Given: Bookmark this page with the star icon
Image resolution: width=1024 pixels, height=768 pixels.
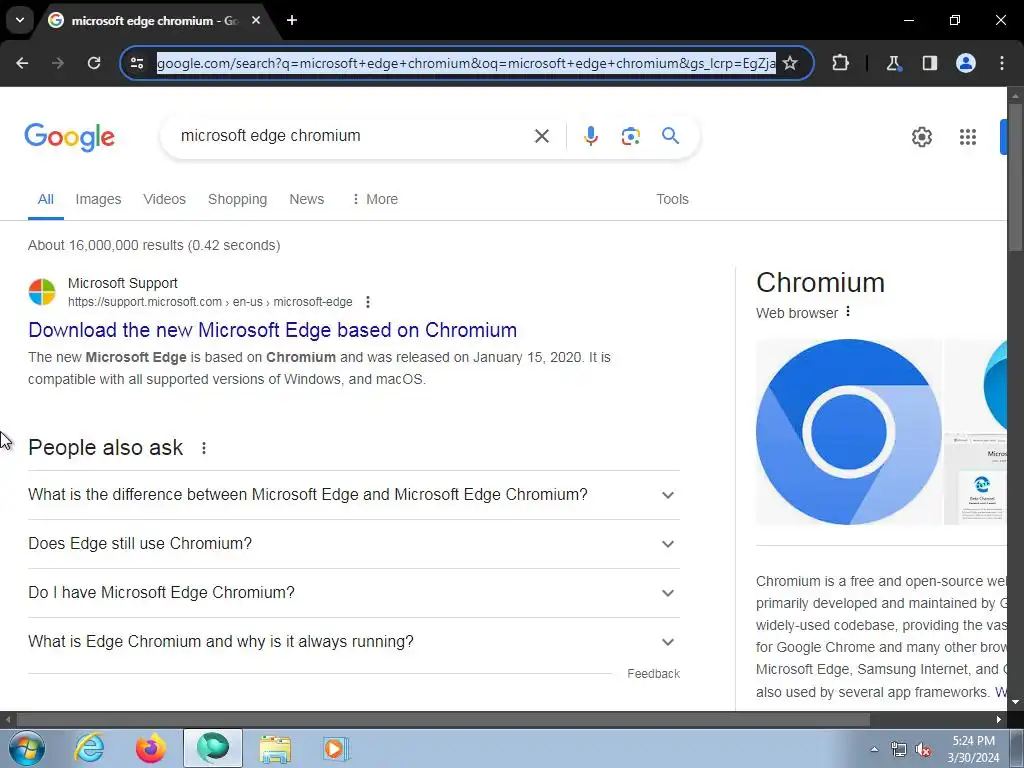Looking at the screenshot, I should click(790, 63).
